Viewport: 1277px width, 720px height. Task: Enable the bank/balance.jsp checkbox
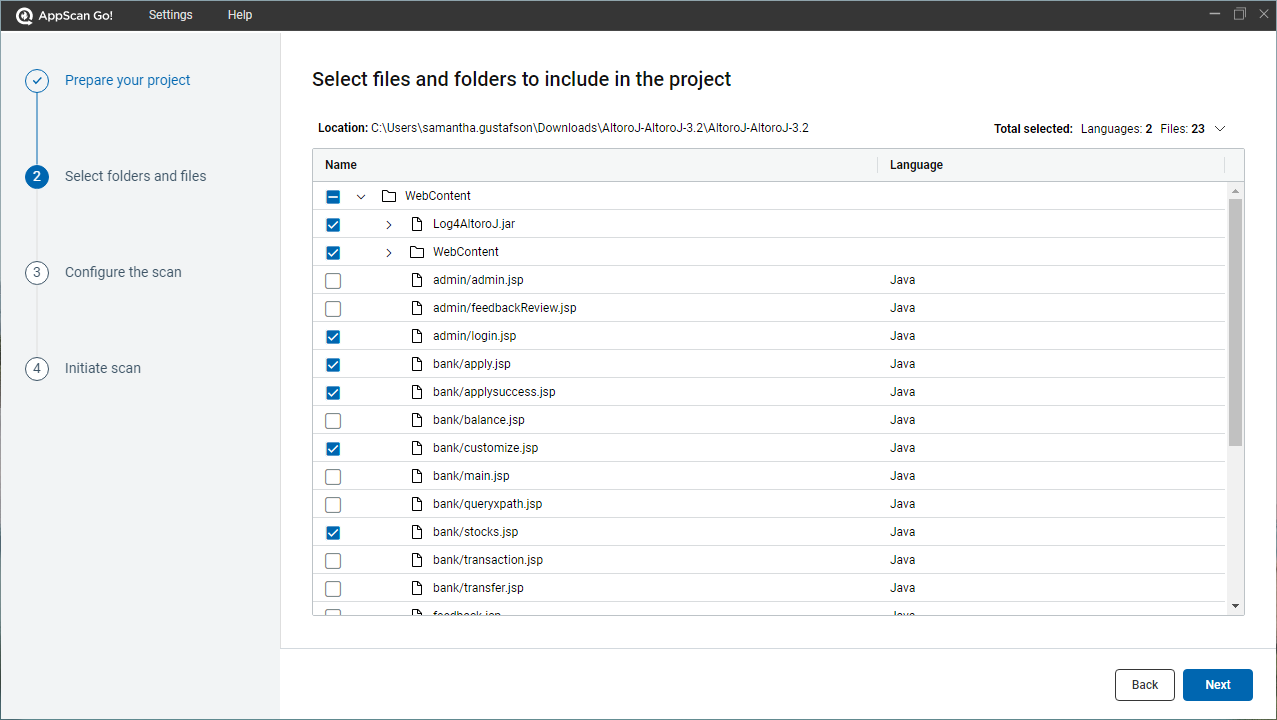point(333,421)
